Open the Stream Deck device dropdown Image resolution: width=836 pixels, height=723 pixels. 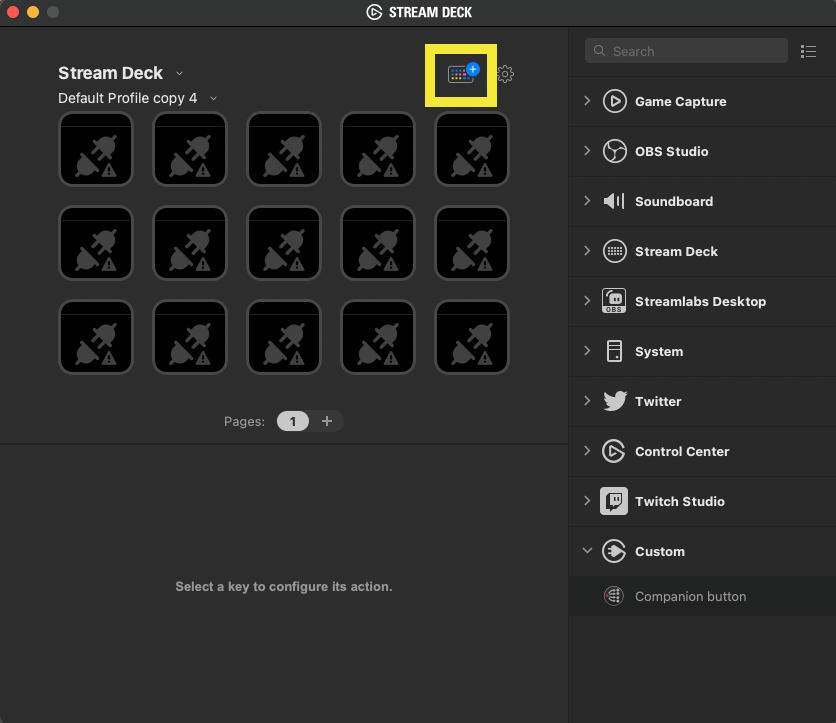tap(180, 74)
